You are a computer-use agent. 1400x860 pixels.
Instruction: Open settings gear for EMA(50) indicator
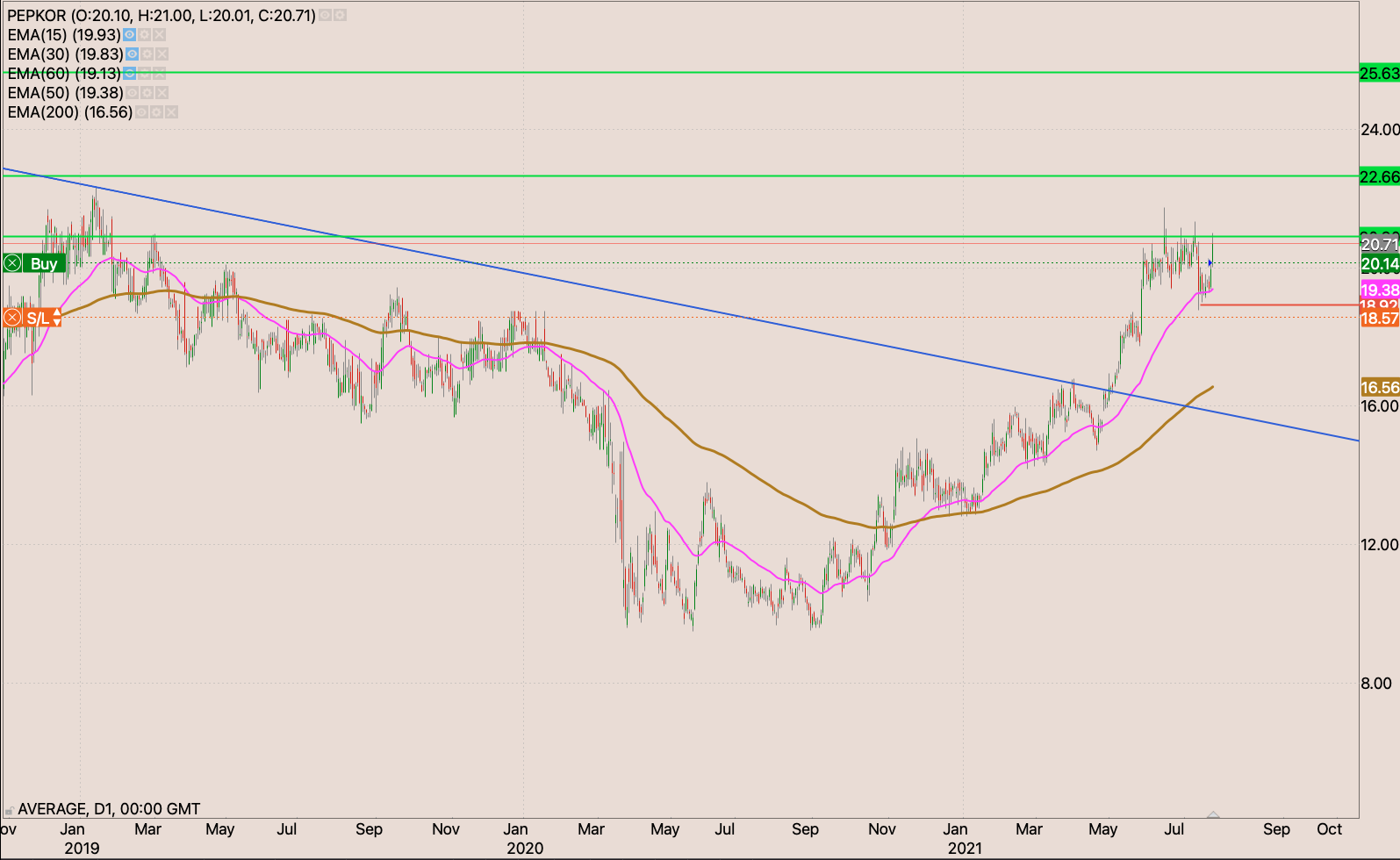pos(147,93)
